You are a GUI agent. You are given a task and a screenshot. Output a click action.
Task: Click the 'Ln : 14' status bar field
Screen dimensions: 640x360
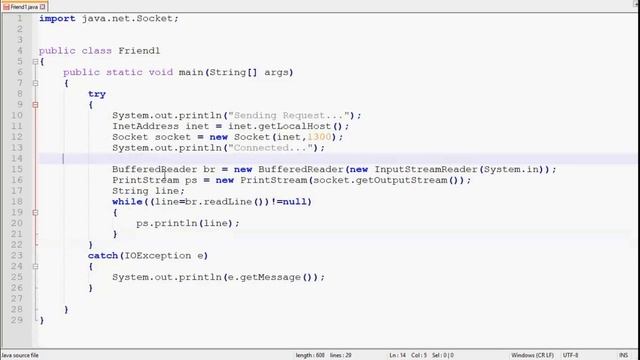(x=398, y=355)
